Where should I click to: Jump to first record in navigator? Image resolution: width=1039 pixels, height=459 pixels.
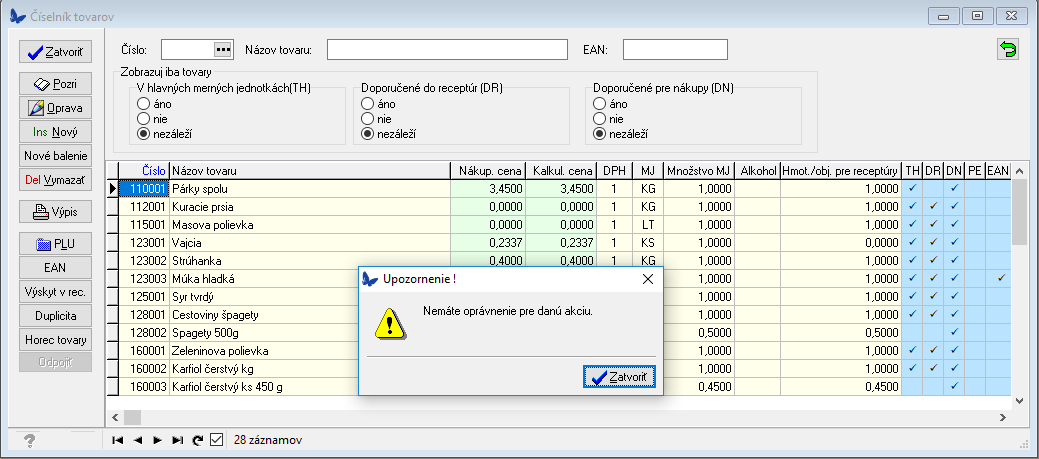pos(118,440)
